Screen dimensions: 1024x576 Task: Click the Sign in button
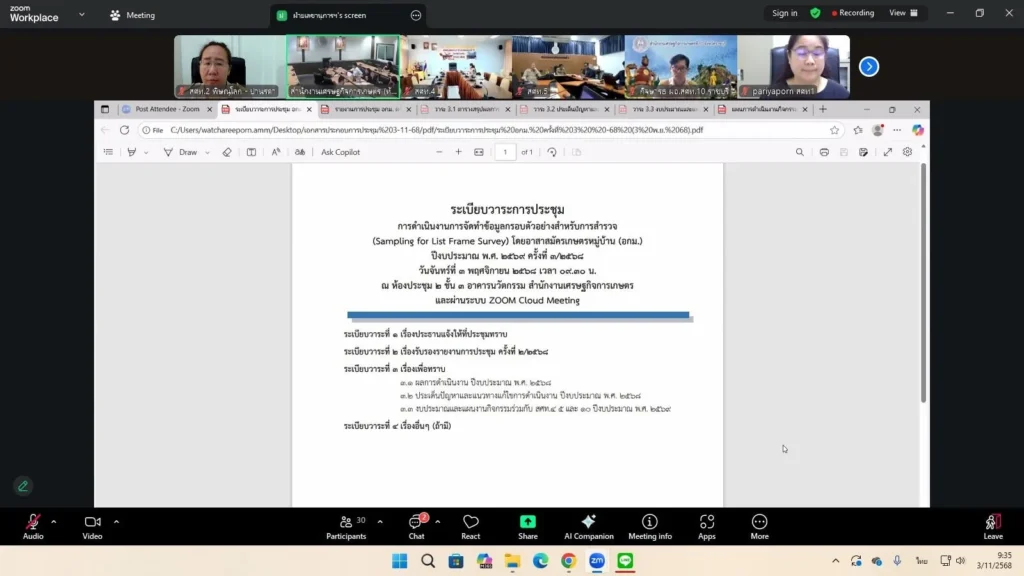coord(784,13)
